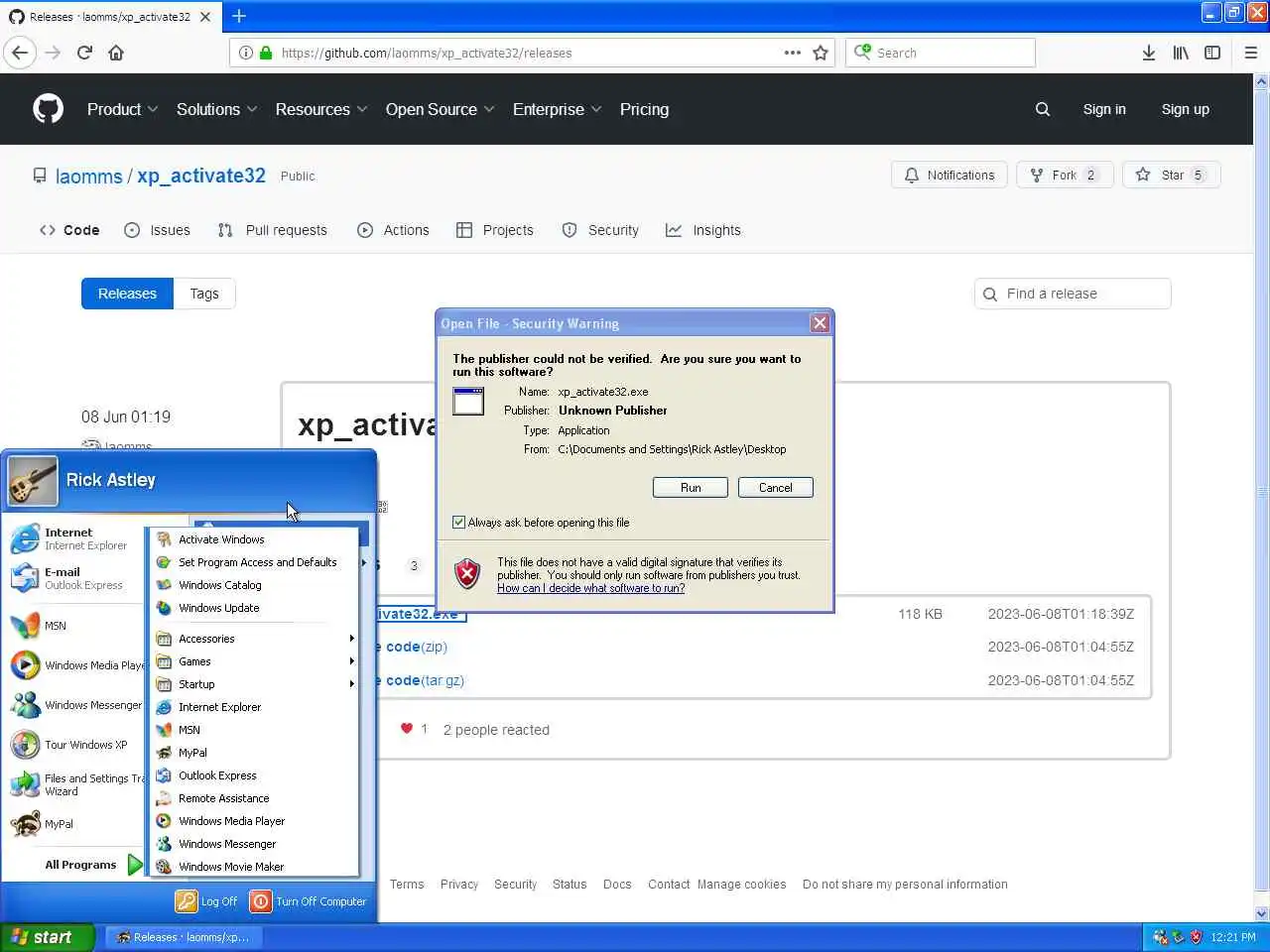Screen dimensions: 1270x952
Task: Click the browser Back arrow button
Action: [20, 53]
